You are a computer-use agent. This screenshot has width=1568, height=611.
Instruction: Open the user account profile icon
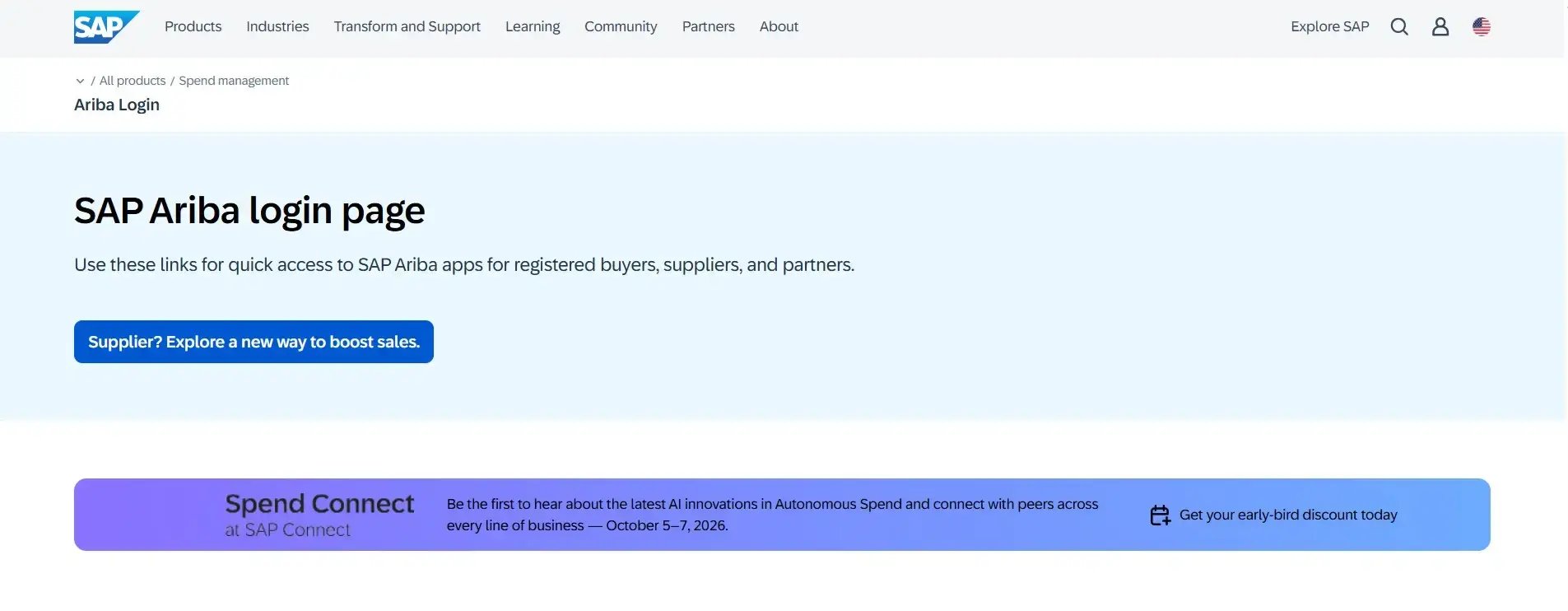[x=1440, y=26]
